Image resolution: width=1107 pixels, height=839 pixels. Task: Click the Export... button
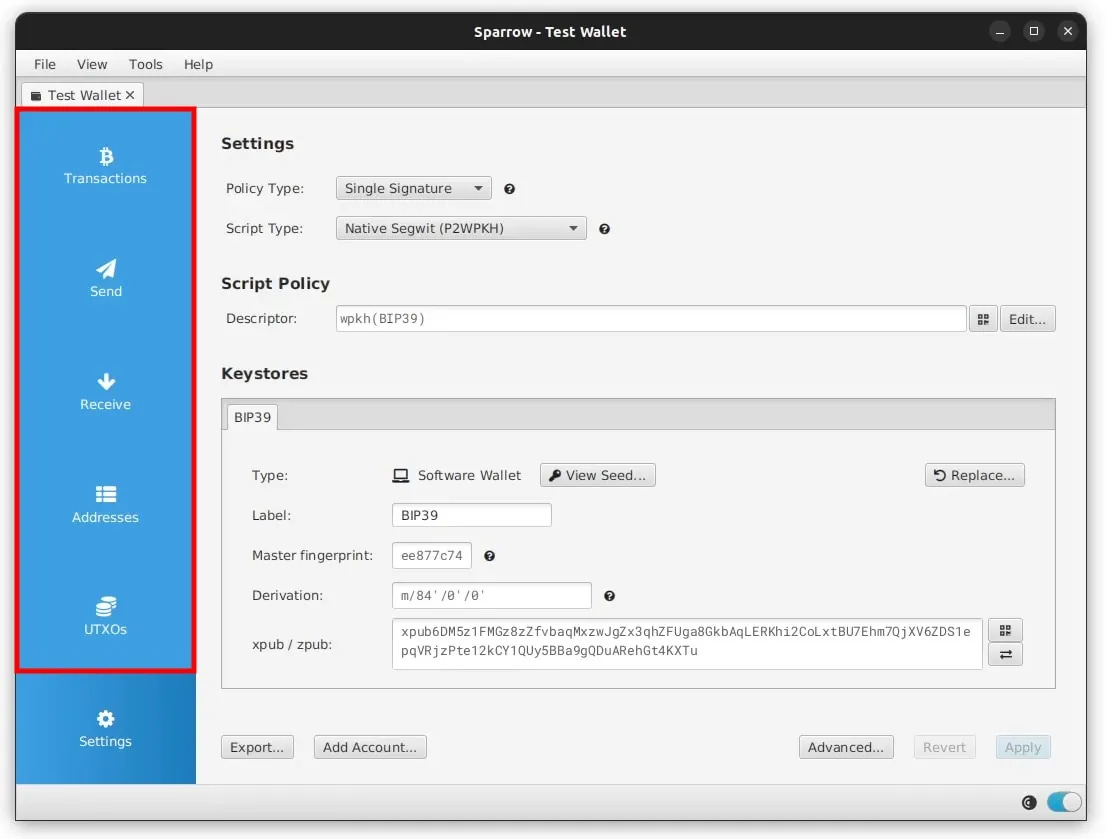(x=257, y=747)
